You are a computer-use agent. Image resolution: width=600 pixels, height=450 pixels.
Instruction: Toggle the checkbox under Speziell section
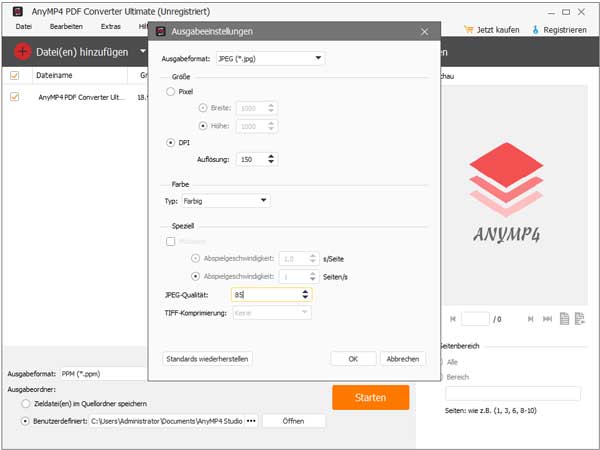click(171, 241)
